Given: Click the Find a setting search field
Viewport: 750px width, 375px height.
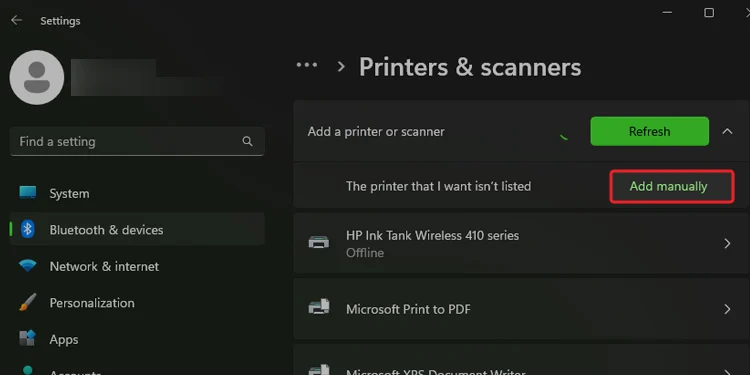Looking at the screenshot, I should click(137, 142).
